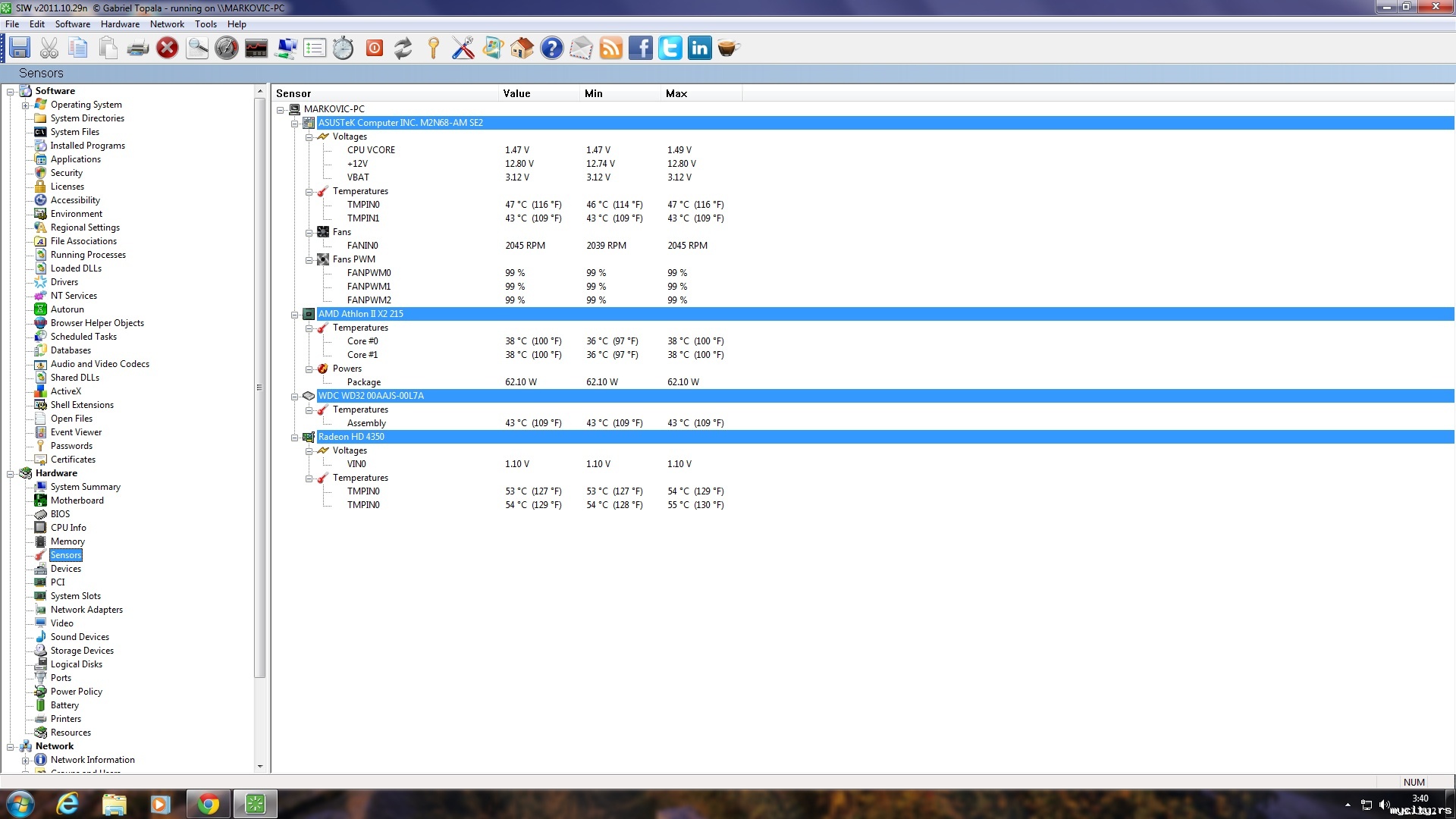Open the Hardware menu
The width and height of the screenshot is (1456, 819).
tap(120, 24)
